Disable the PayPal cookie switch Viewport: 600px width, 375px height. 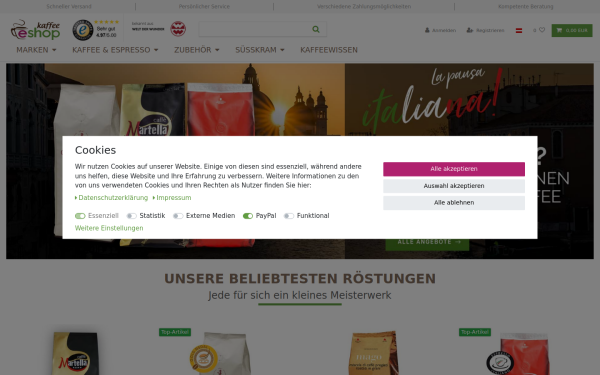(x=248, y=216)
